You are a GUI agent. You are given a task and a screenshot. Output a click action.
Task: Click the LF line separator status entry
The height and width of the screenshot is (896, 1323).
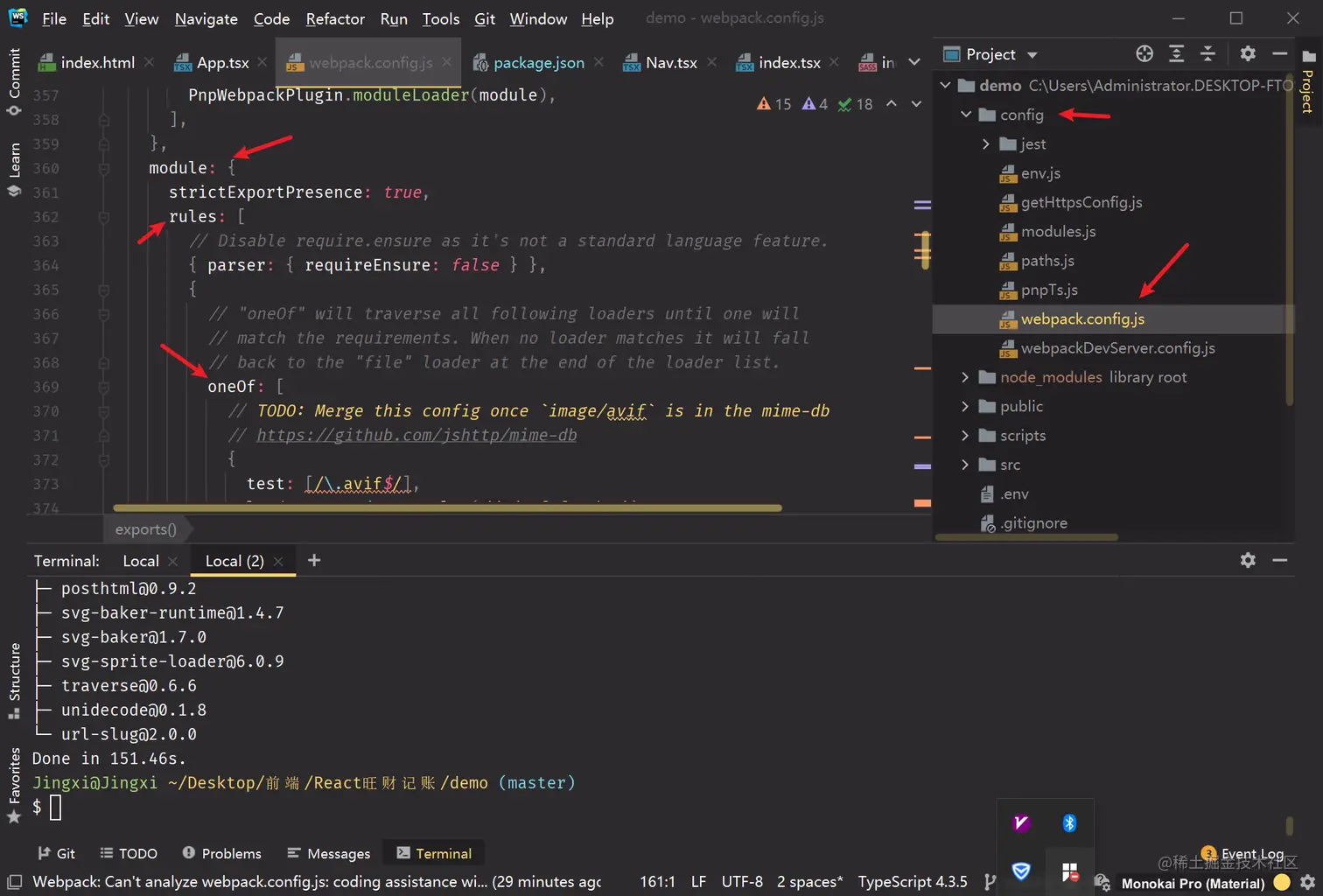pos(698,882)
